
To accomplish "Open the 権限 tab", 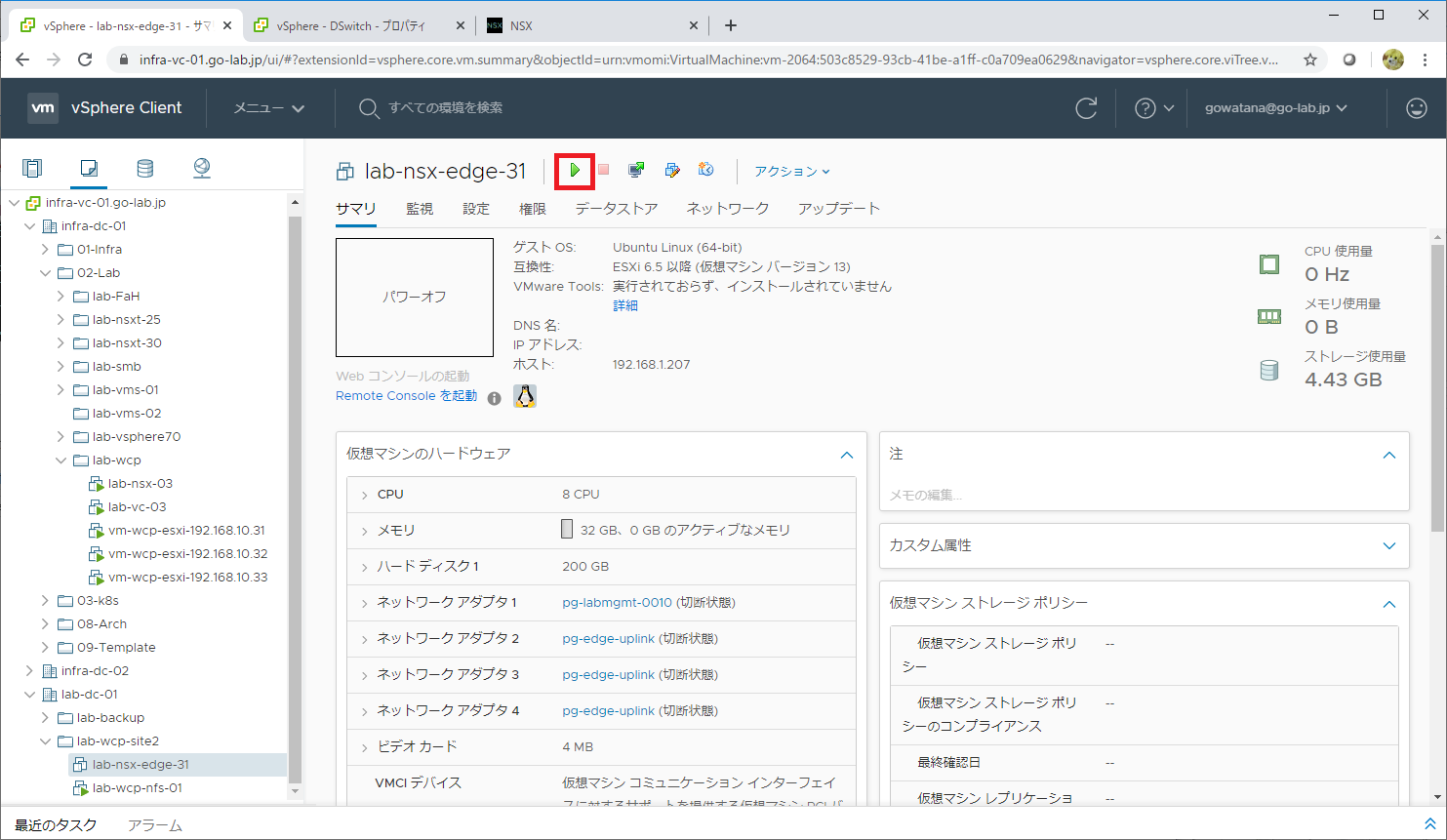I will 533,209.
